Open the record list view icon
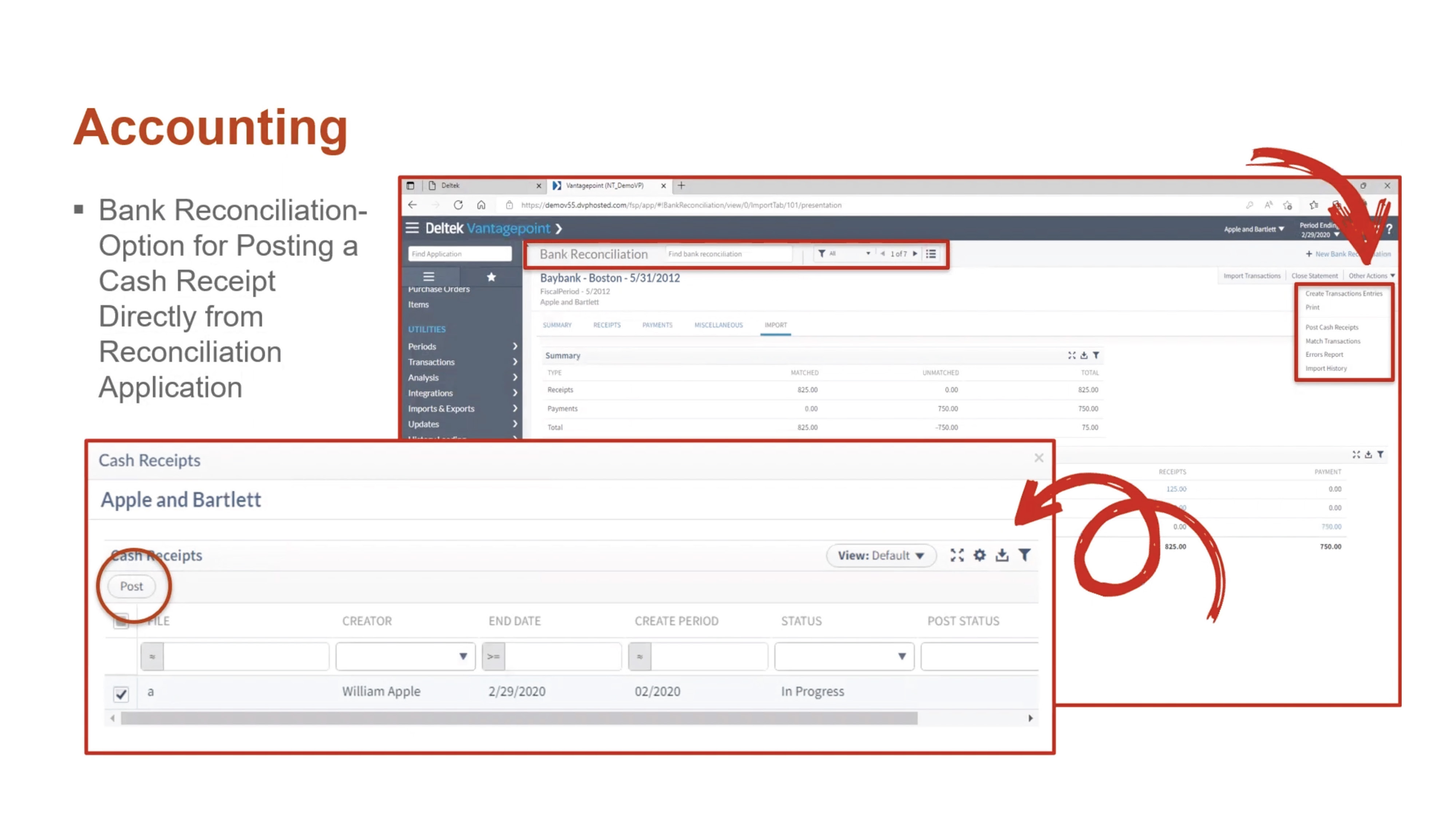 [930, 254]
